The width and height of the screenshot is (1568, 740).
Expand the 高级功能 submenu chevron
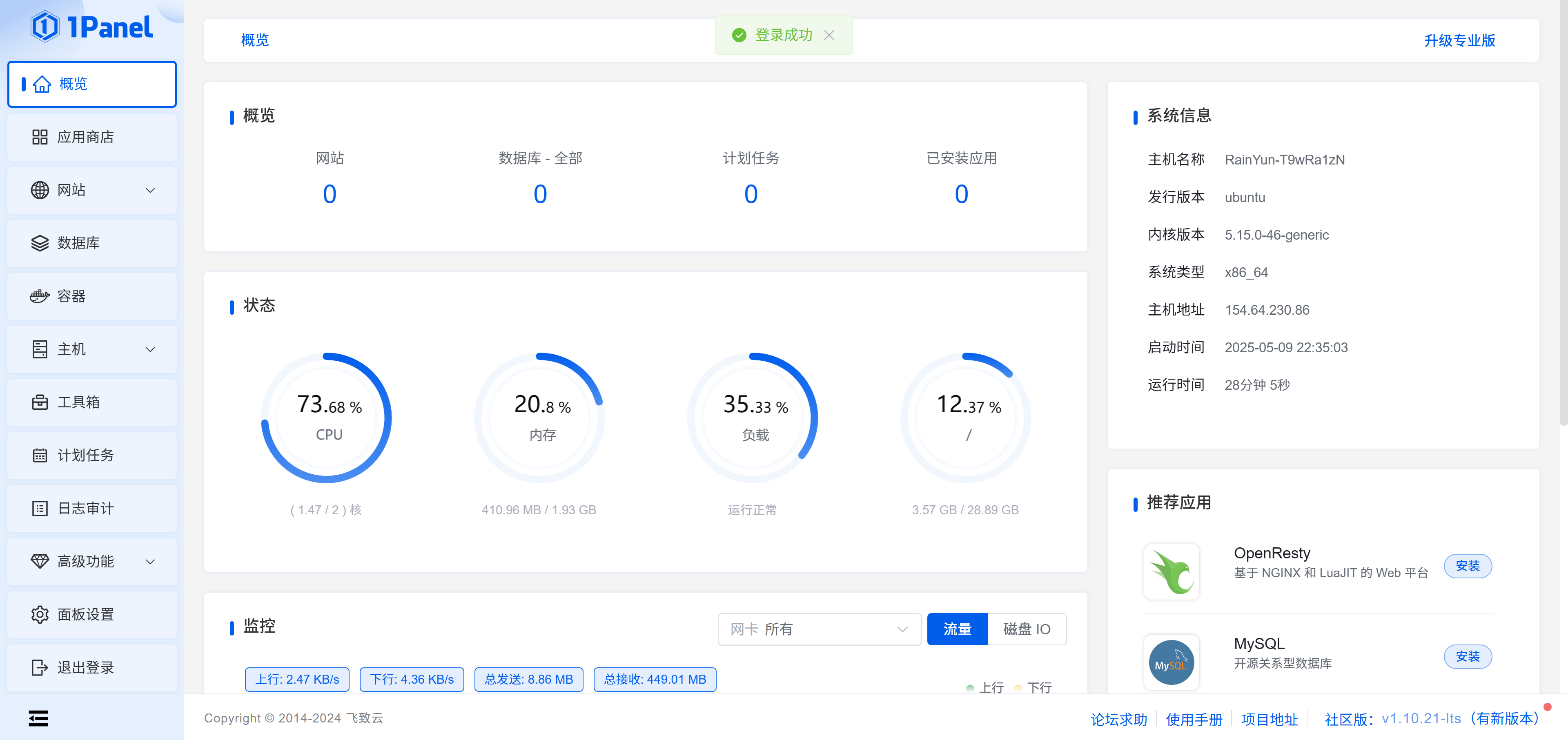click(x=150, y=562)
